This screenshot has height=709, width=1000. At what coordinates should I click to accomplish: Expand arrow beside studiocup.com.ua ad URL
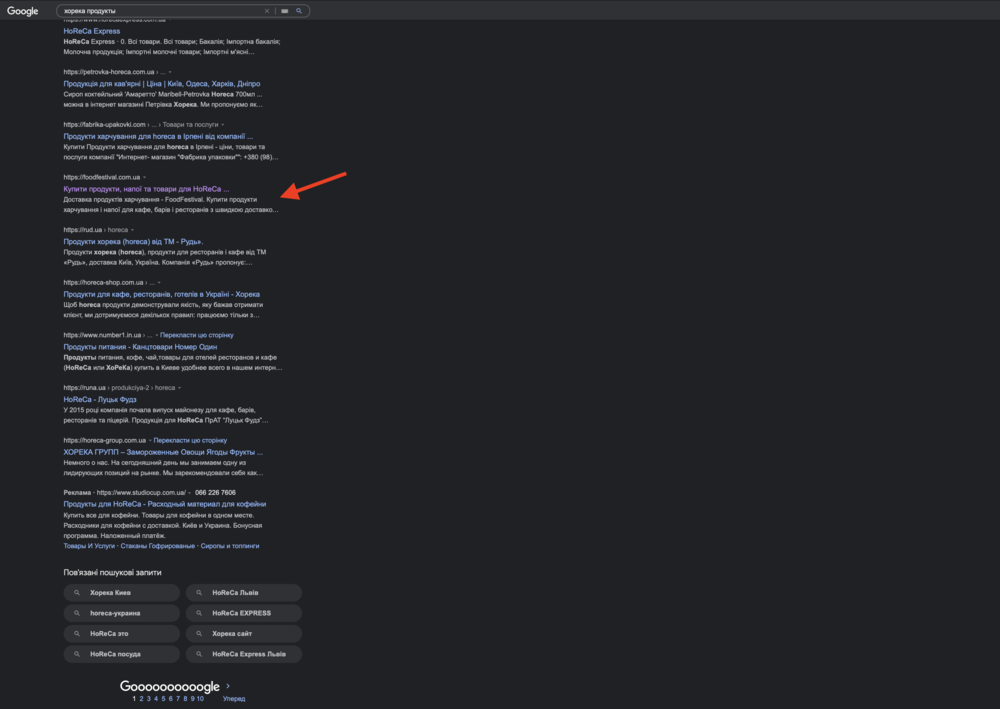point(189,493)
